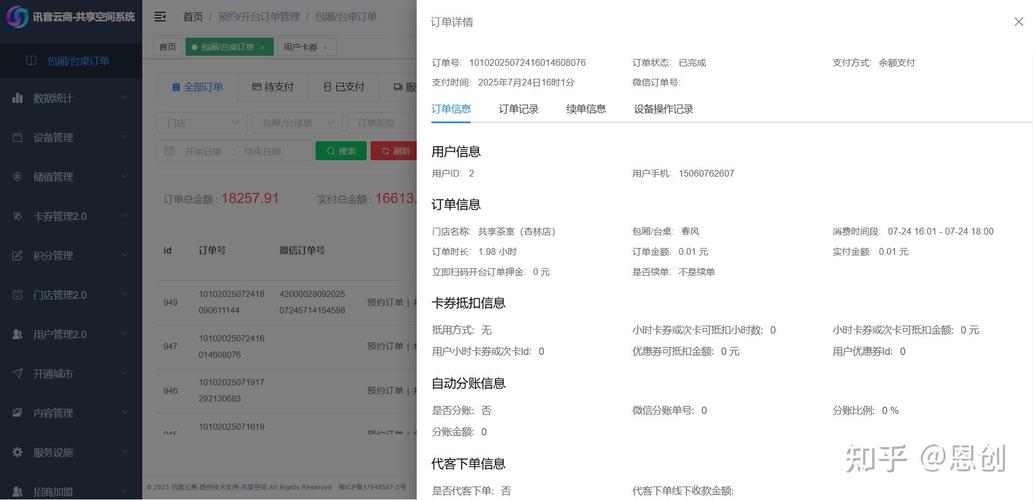Open 包厢/台桌订单 in the sidebar
The image size is (1033, 500).
pos(70,61)
